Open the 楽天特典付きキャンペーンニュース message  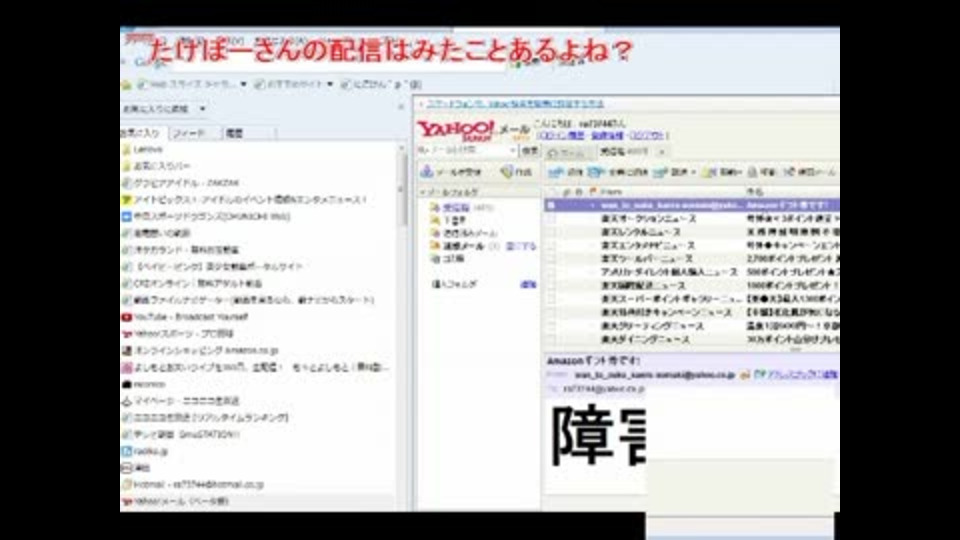[691, 313]
